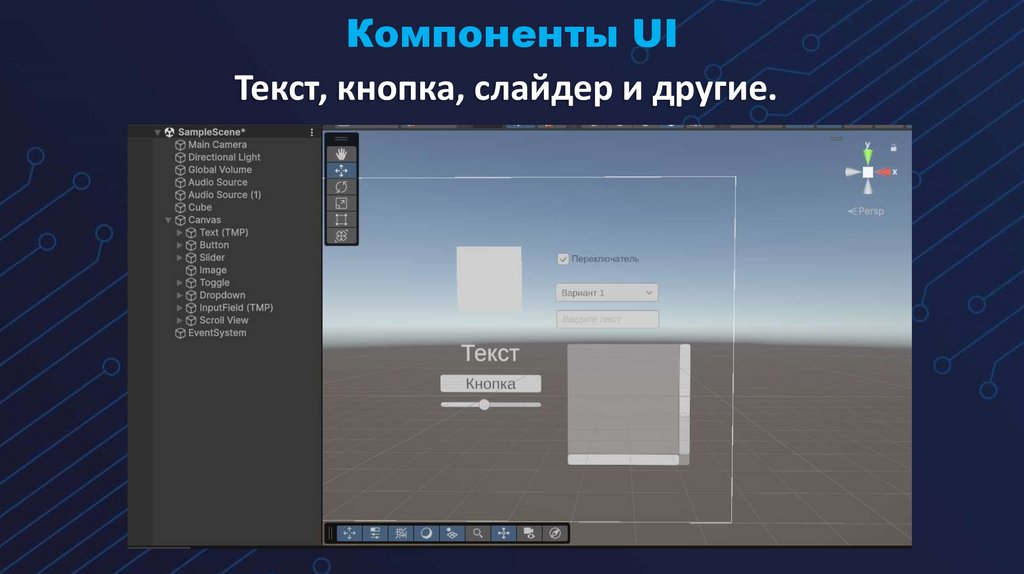The width and height of the screenshot is (1024, 574).
Task: Select the white Image square in scene
Action: [x=489, y=279]
